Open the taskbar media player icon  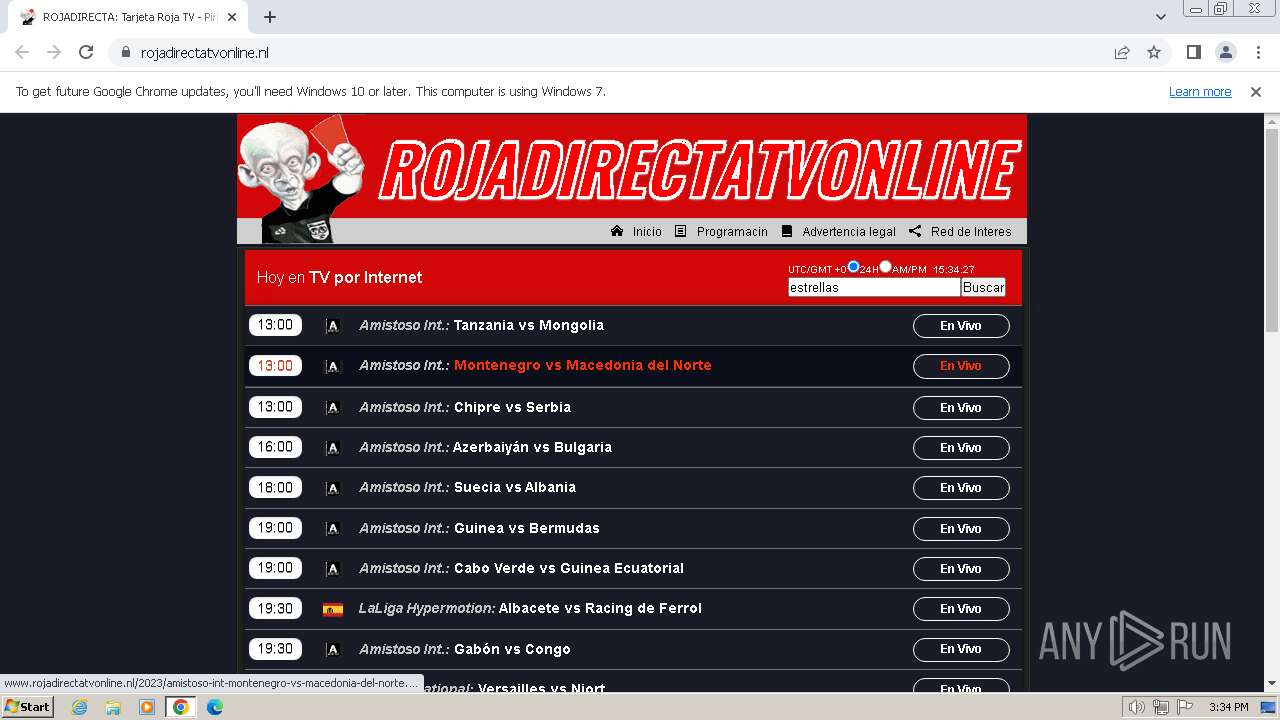pos(147,707)
